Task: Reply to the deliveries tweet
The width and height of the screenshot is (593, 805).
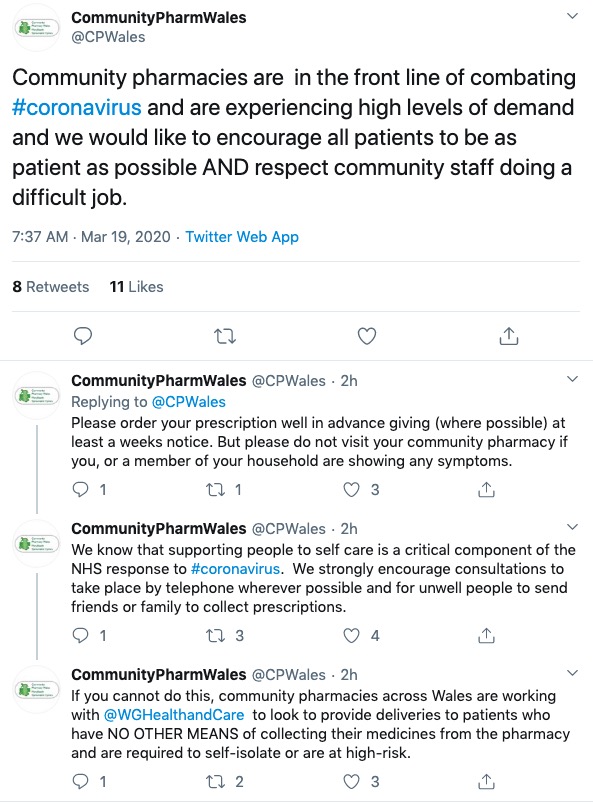Action: [81, 781]
